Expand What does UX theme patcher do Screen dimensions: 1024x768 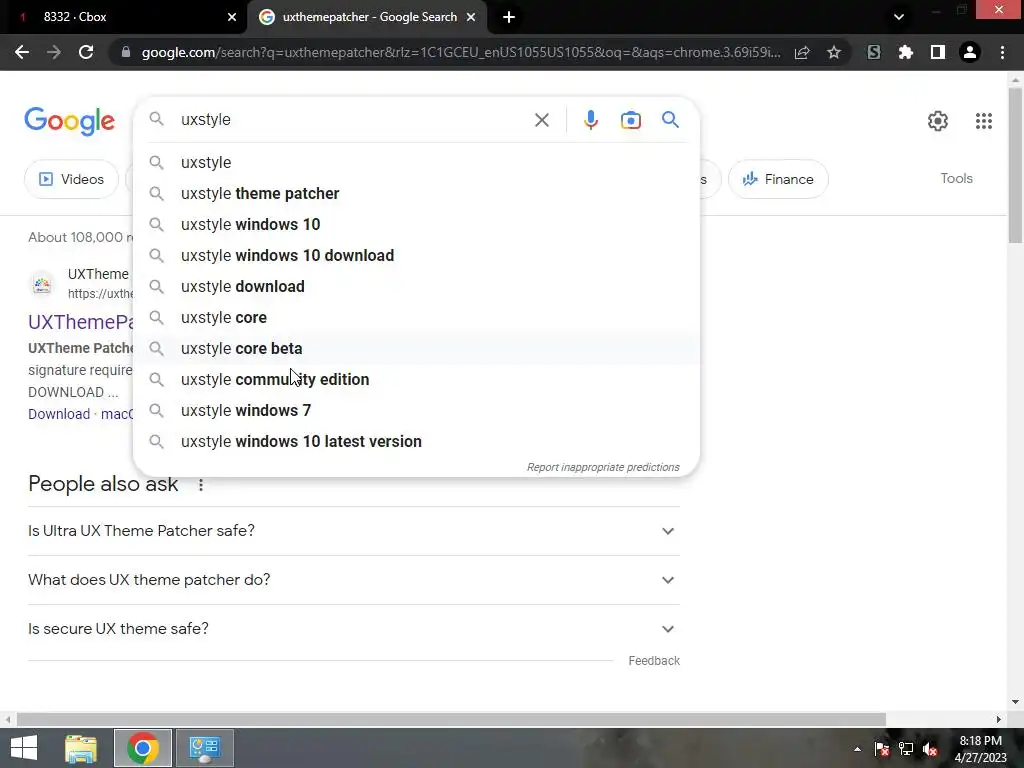pos(353,580)
